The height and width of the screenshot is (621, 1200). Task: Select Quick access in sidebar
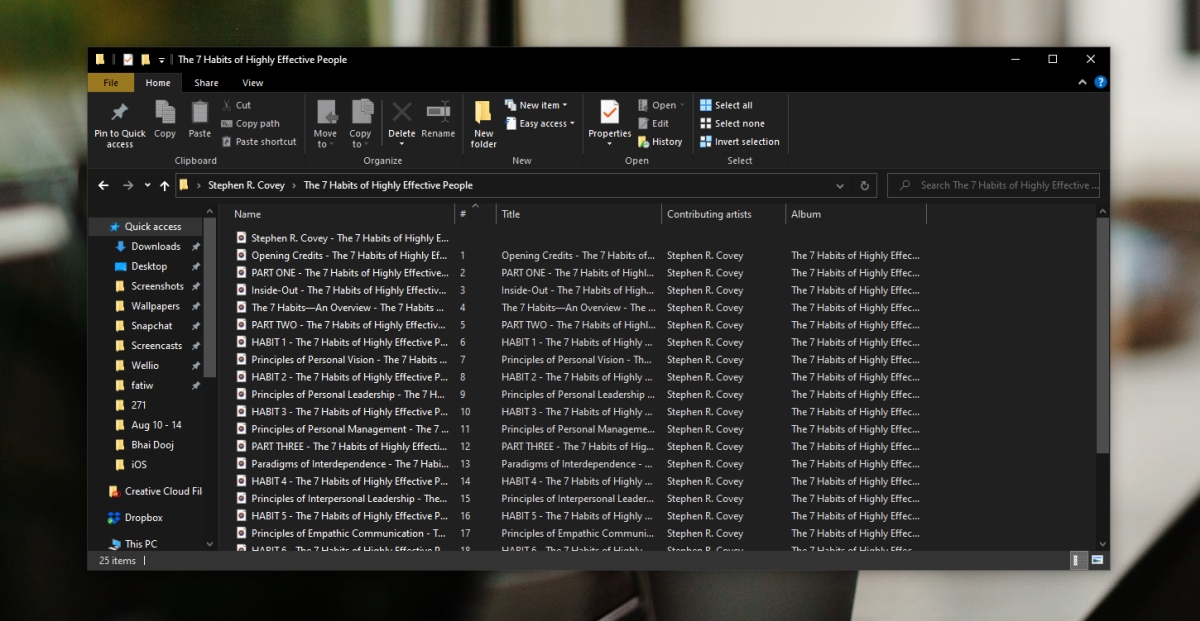[153, 227]
